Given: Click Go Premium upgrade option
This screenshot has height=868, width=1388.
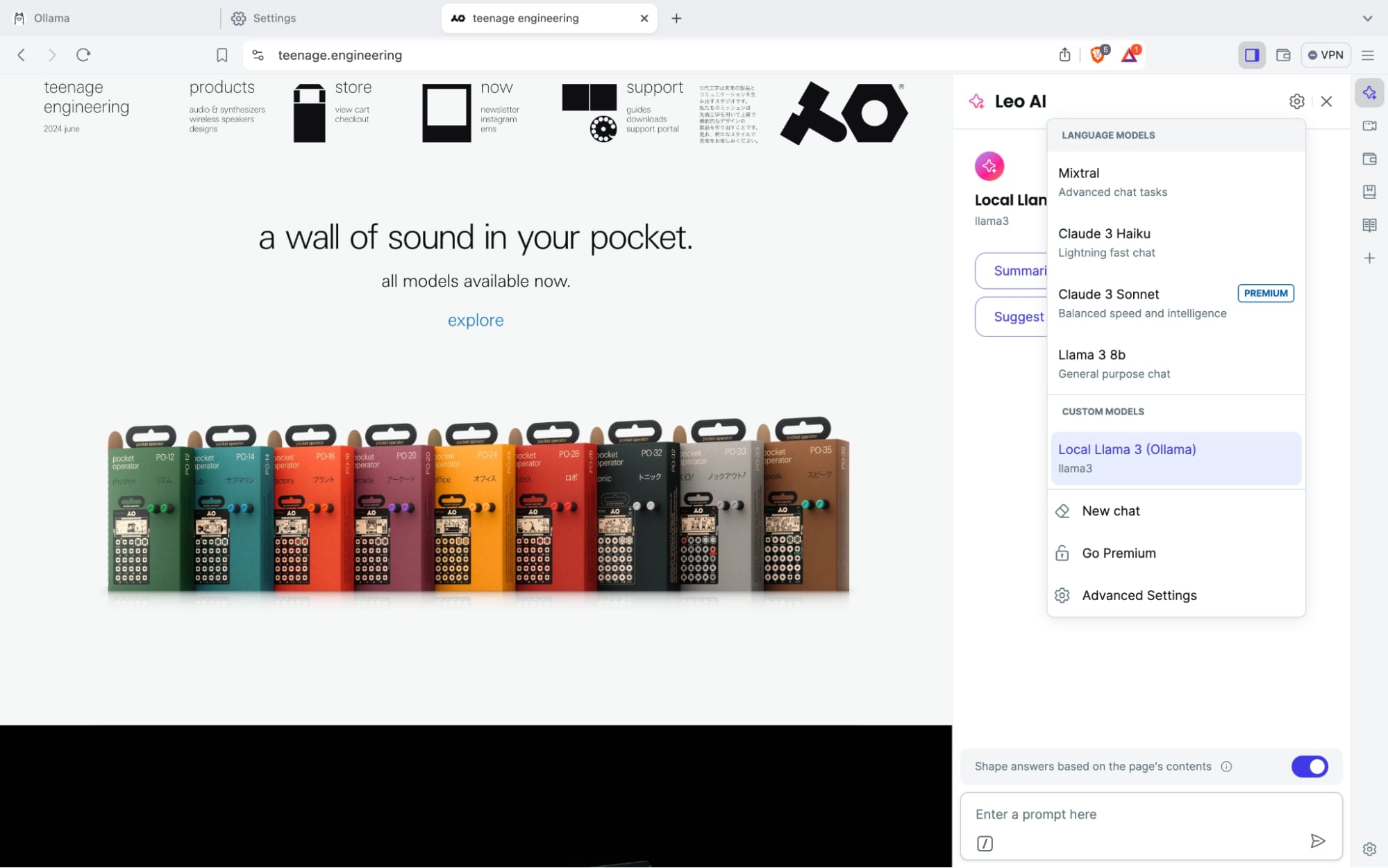Looking at the screenshot, I should pyautogui.click(x=1118, y=553).
